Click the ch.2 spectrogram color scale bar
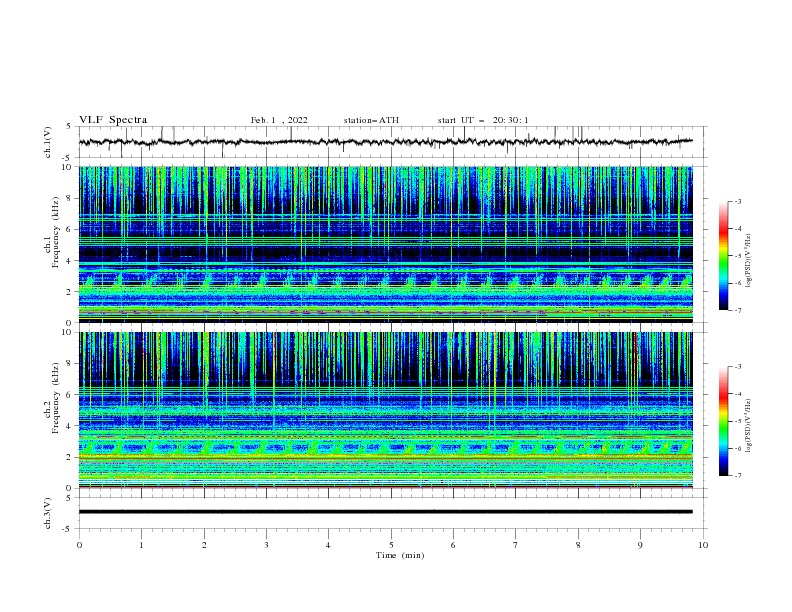 723,421
